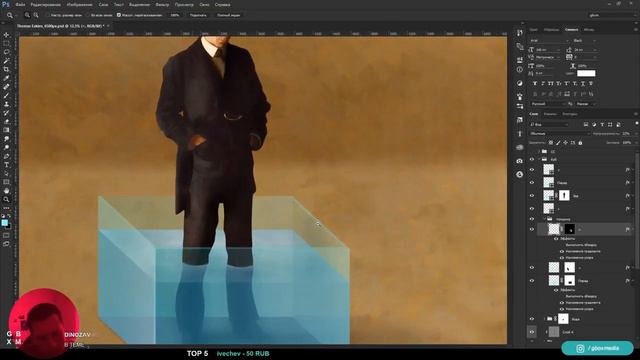This screenshot has width=640, height=360.
Task: Open the Справка menu
Action: (222, 5)
